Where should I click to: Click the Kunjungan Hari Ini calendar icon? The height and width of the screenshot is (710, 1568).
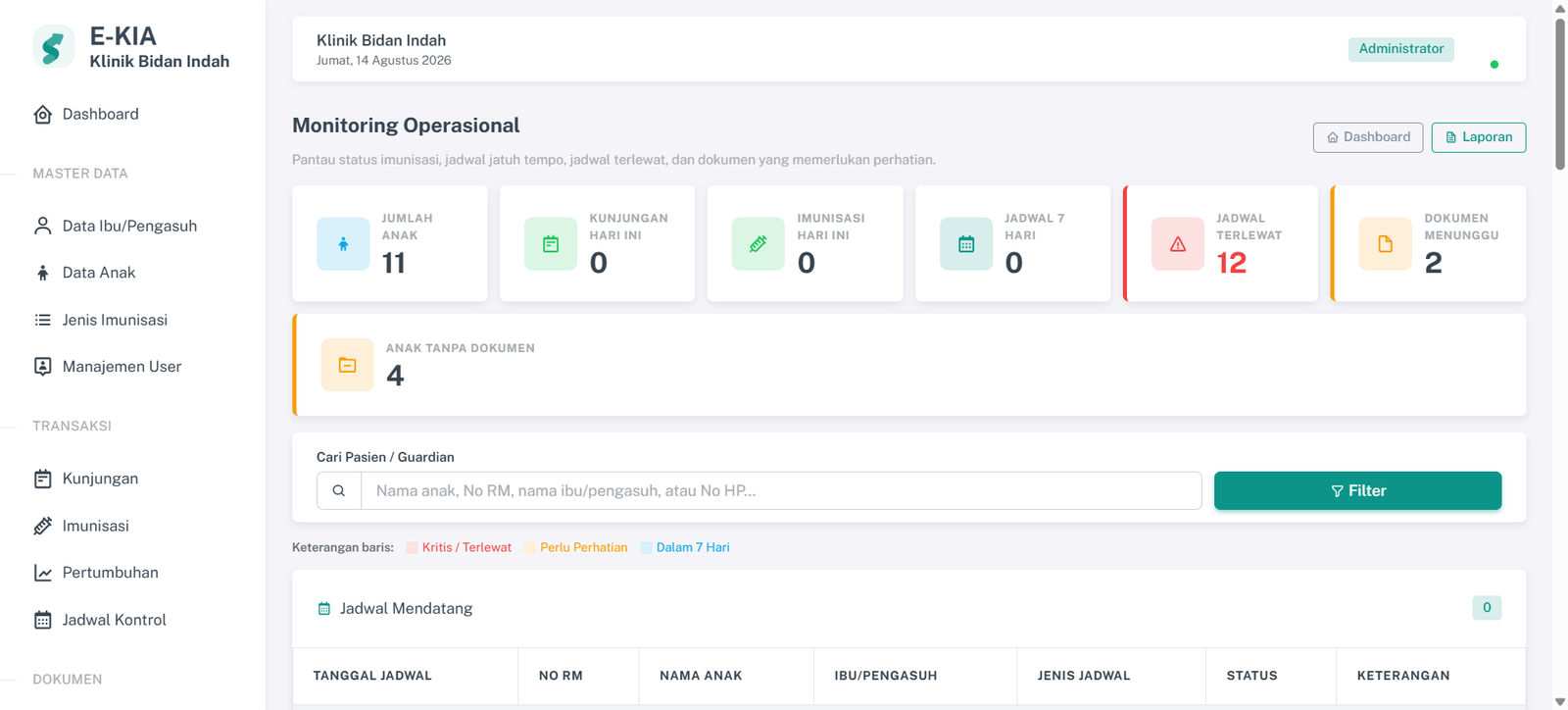coord(551,243)
